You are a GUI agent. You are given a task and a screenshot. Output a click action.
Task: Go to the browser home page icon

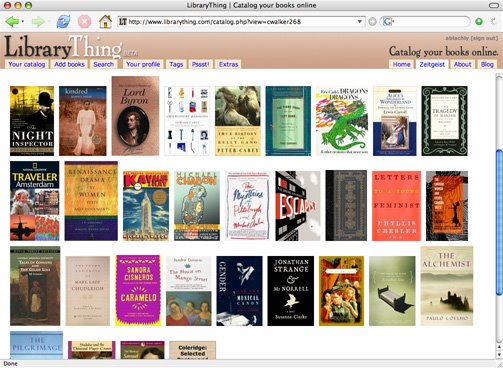[x=105, y=22]
